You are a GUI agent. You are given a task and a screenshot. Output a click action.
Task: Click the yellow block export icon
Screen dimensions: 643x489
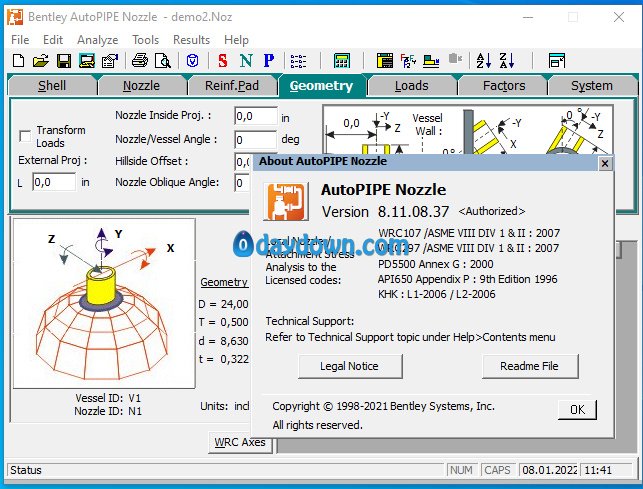click(x=431, y=61)
